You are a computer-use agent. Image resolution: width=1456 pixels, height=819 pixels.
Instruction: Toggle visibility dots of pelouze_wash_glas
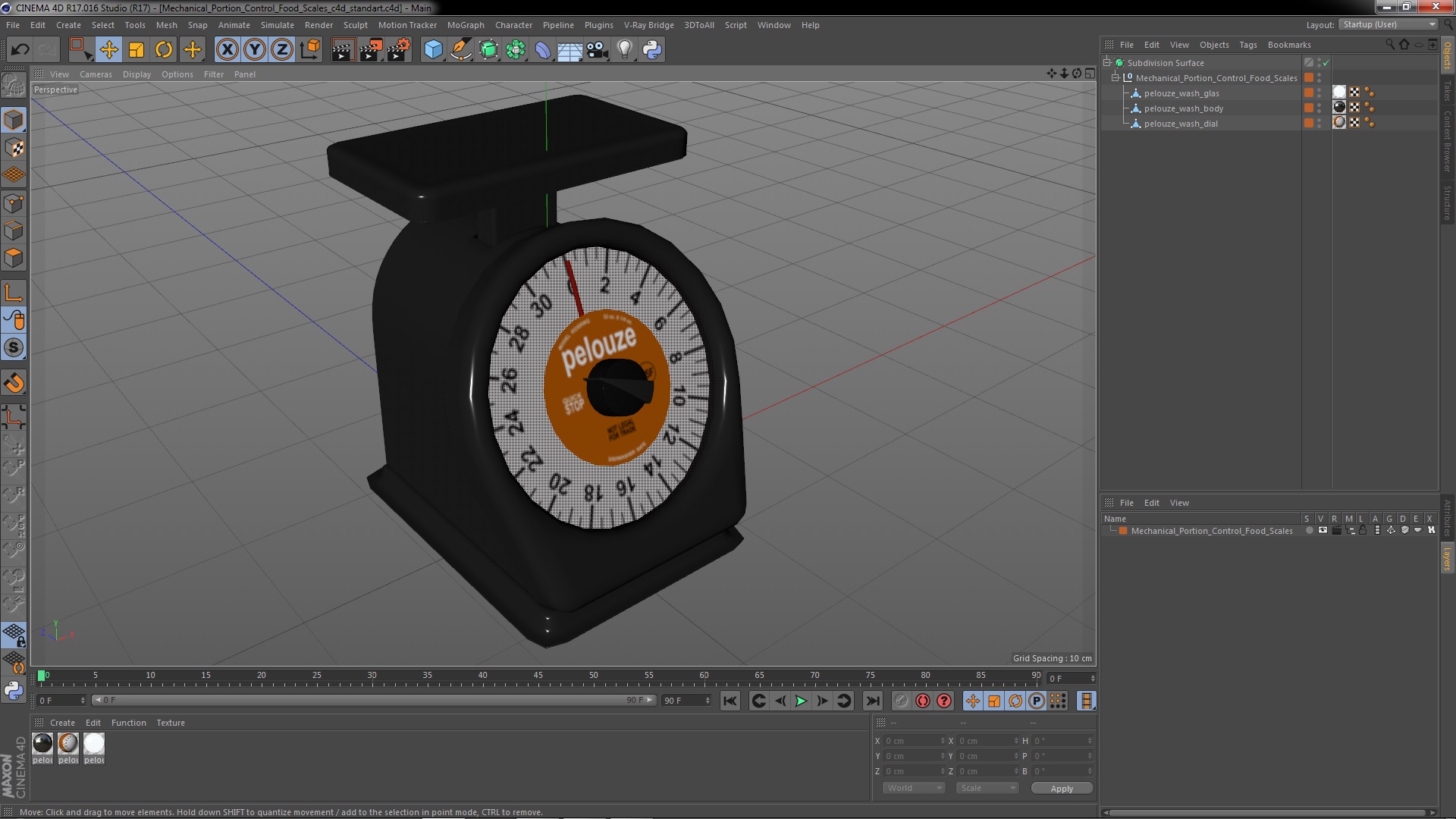point(1319,93)
